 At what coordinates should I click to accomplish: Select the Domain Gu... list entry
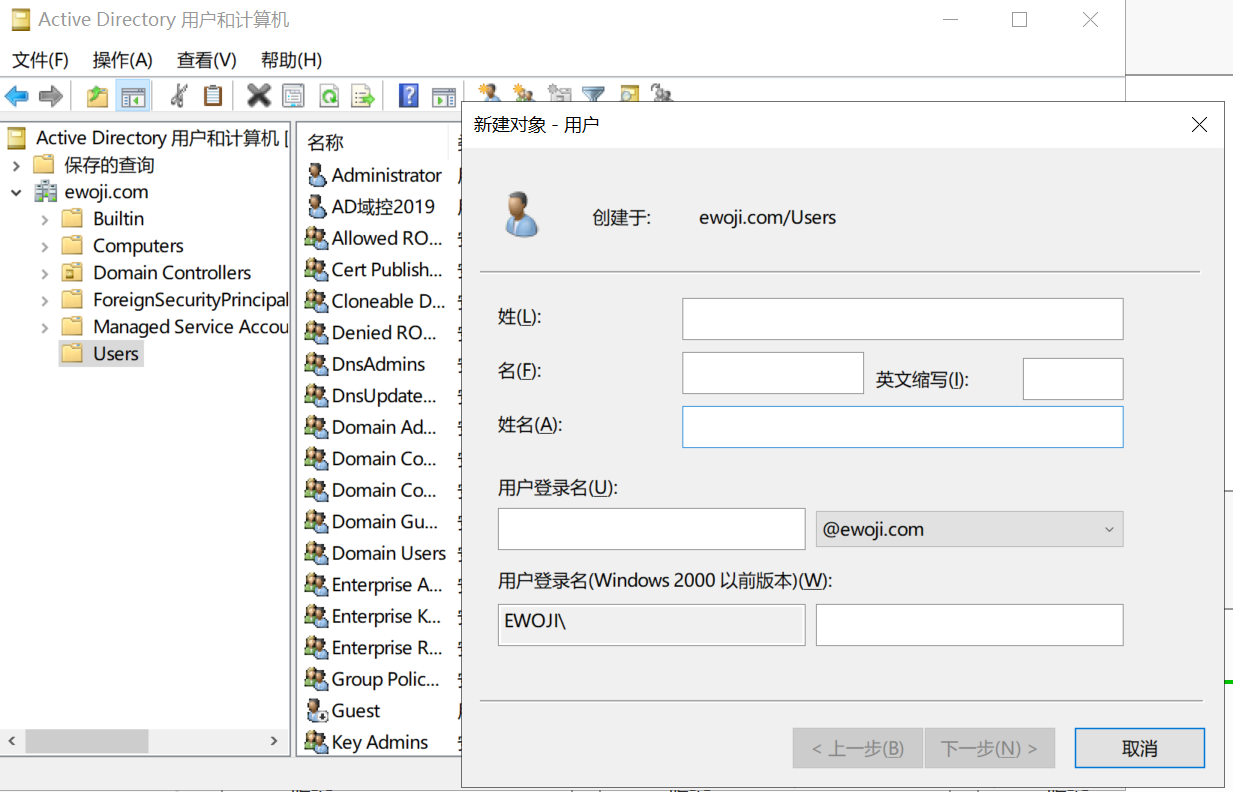tap(371, 522)
